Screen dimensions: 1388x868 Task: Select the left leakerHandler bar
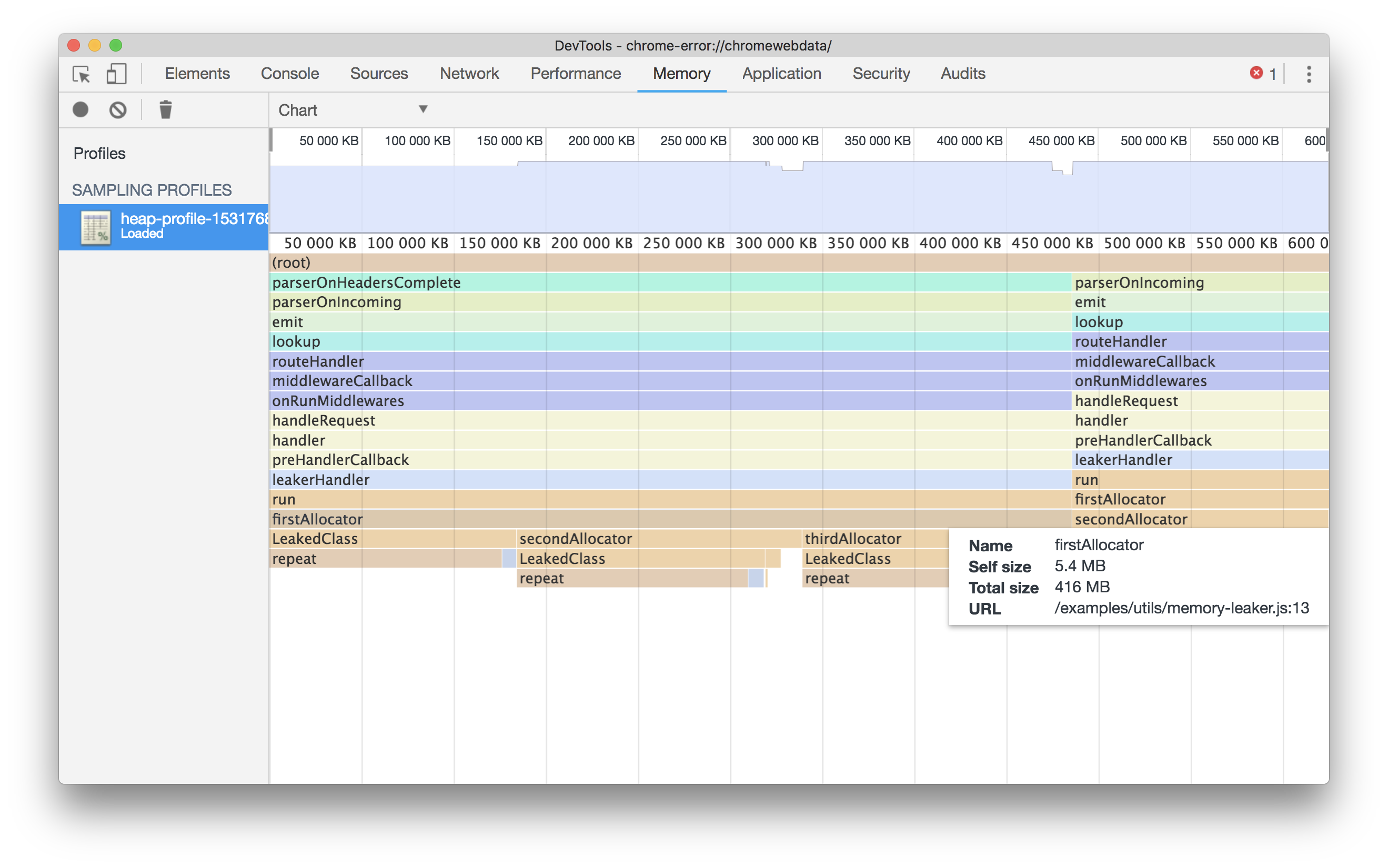(670, 480)
